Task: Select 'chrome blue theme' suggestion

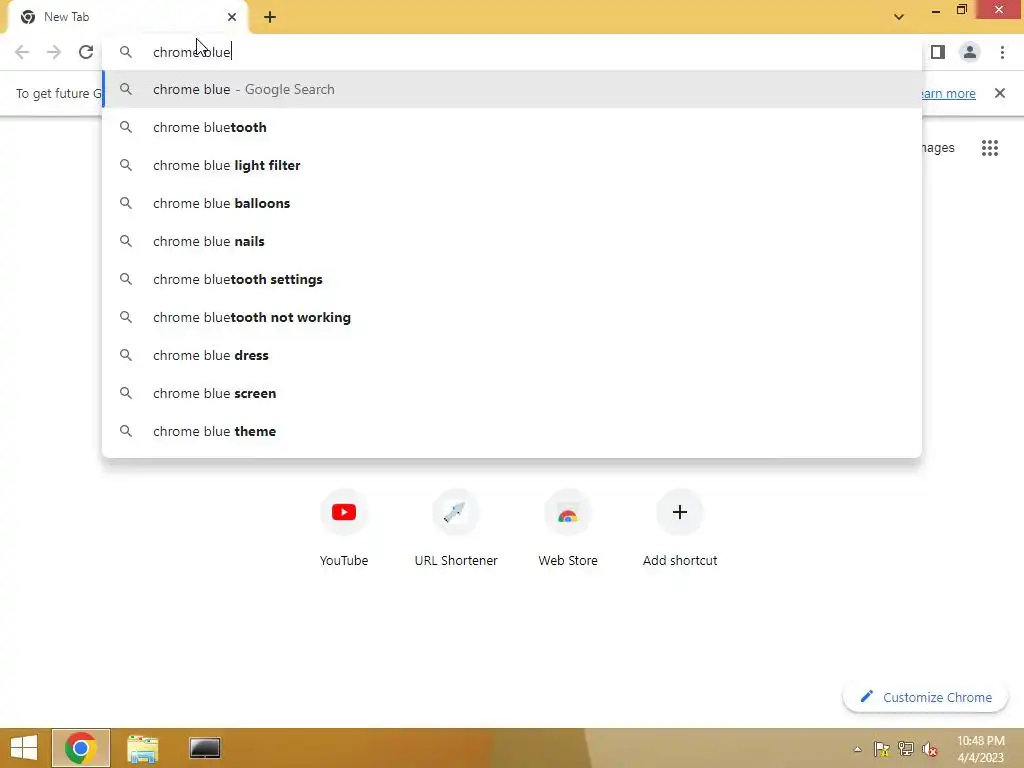Action: point(512,431)
